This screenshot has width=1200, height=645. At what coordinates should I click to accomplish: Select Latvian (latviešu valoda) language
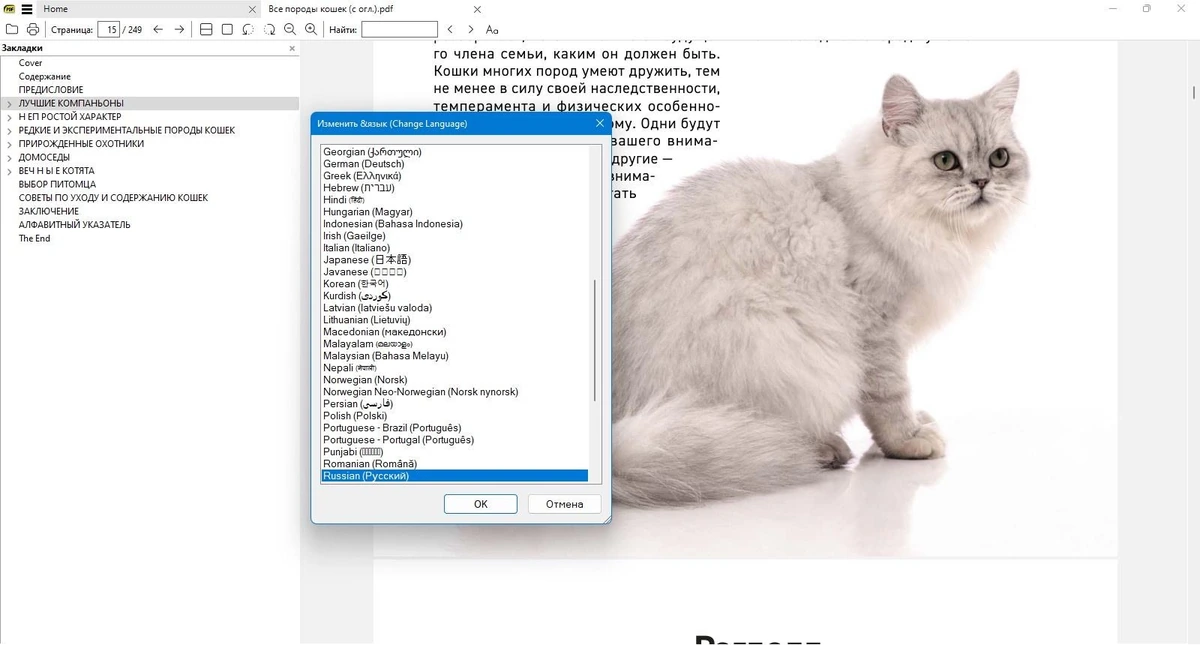[x=455, y=308]
